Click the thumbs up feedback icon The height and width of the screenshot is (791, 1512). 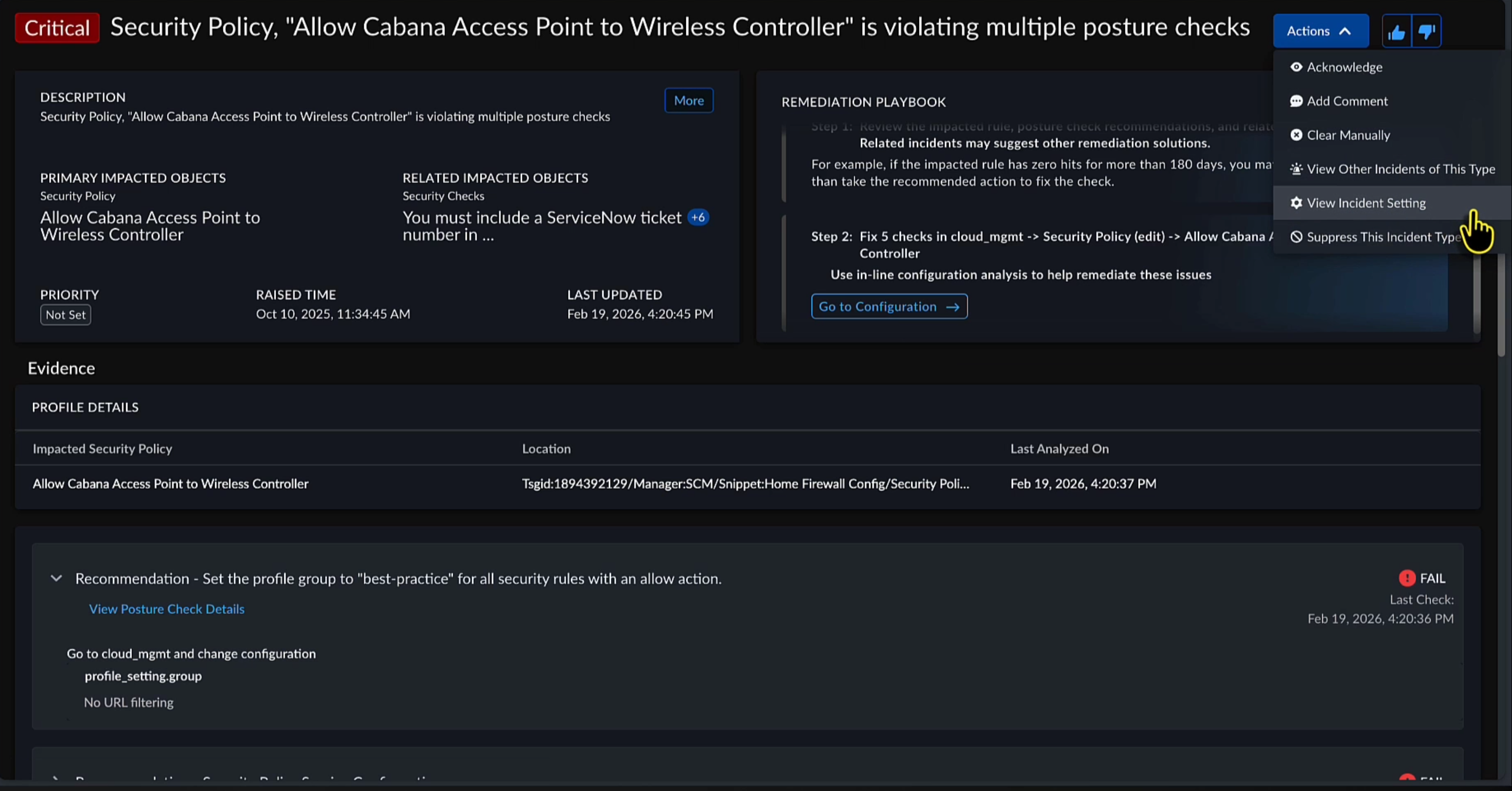tap(1396, 31)
